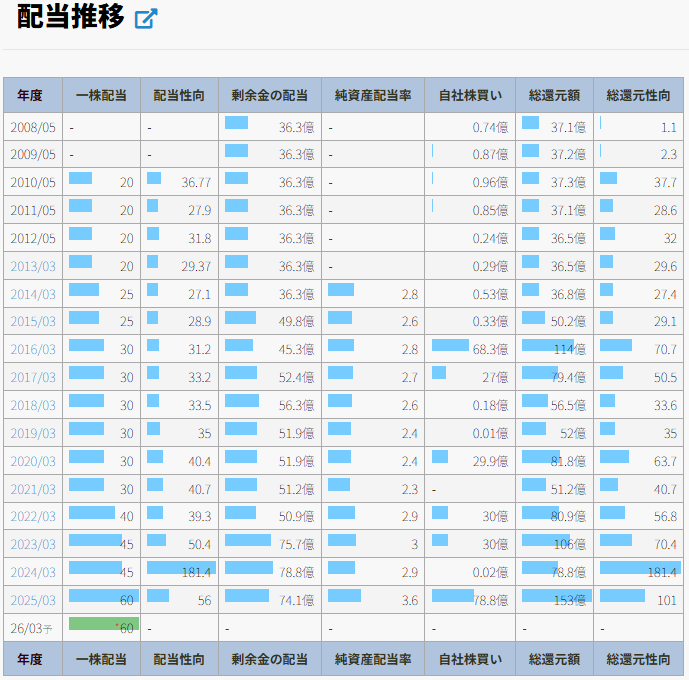Open the 2020/03 fiscal year link
The height and width of the screenshot is (680, 689).
point(32,461)
